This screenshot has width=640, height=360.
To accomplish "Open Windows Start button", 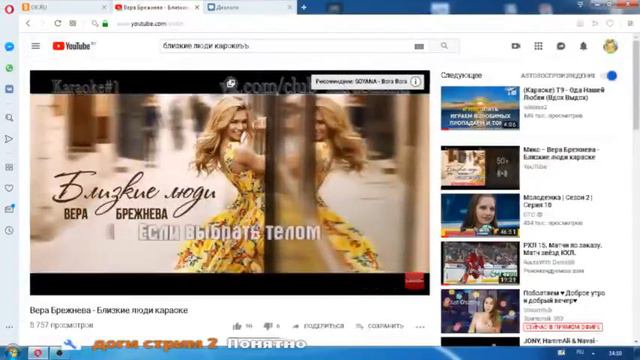I will coord(12,352).
